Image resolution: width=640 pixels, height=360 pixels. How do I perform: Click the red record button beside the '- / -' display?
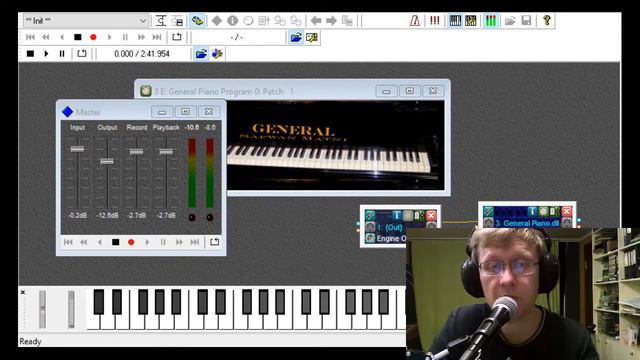[93, 37]
